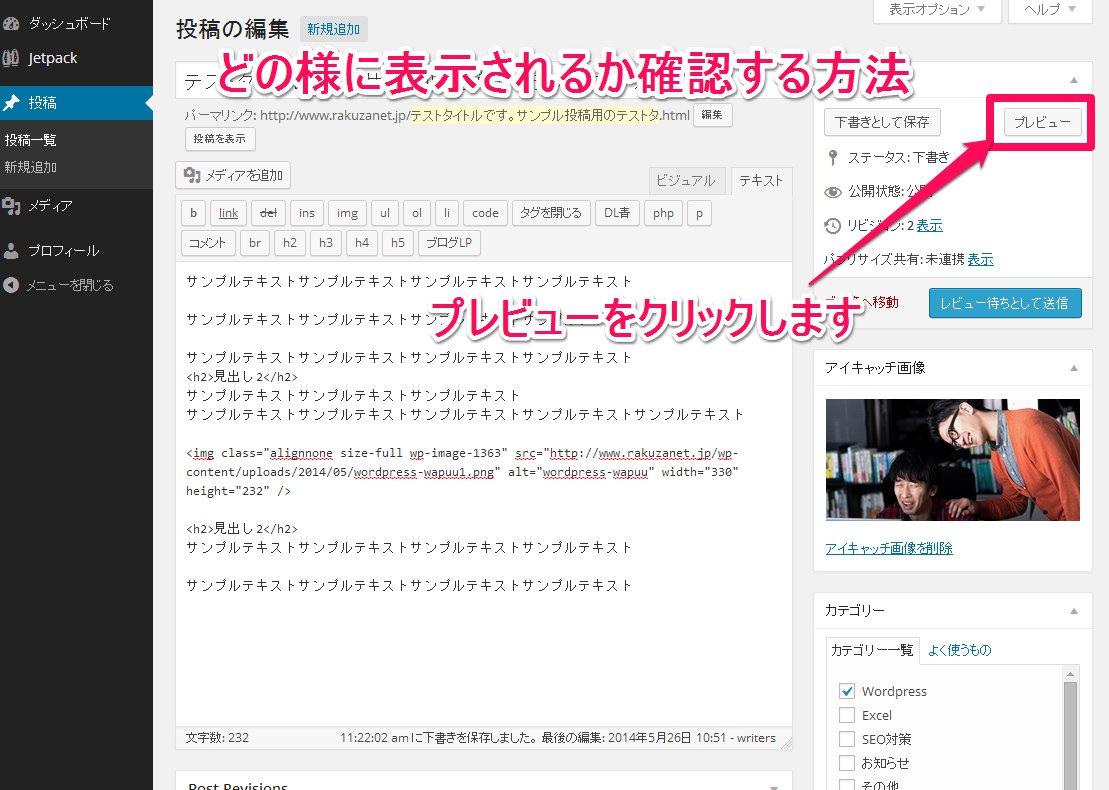The image size is (1109, 790).
Task: Insert image with img quicktag
Action: (x=347, y=213)
